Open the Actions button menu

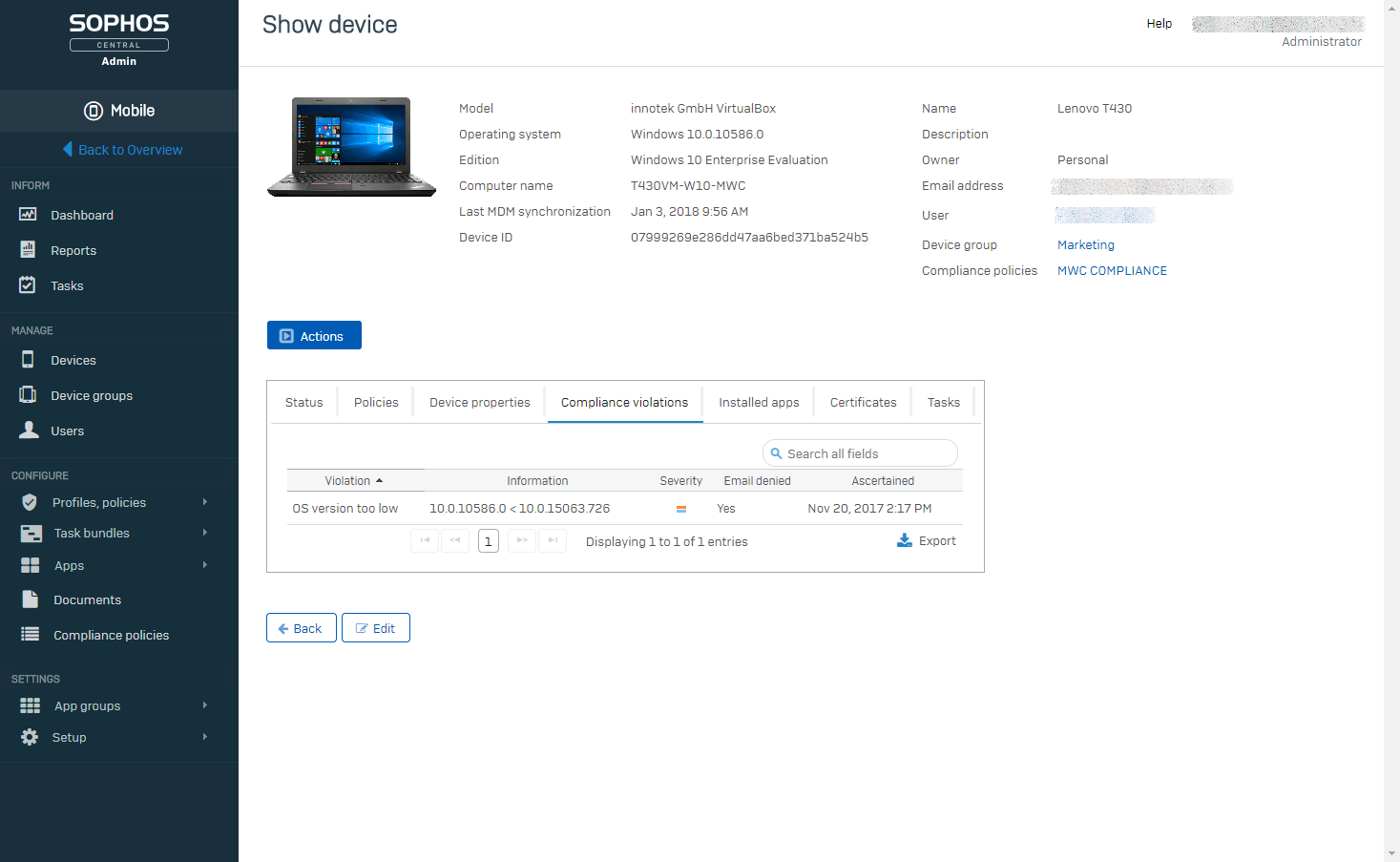tap(314, 335)
